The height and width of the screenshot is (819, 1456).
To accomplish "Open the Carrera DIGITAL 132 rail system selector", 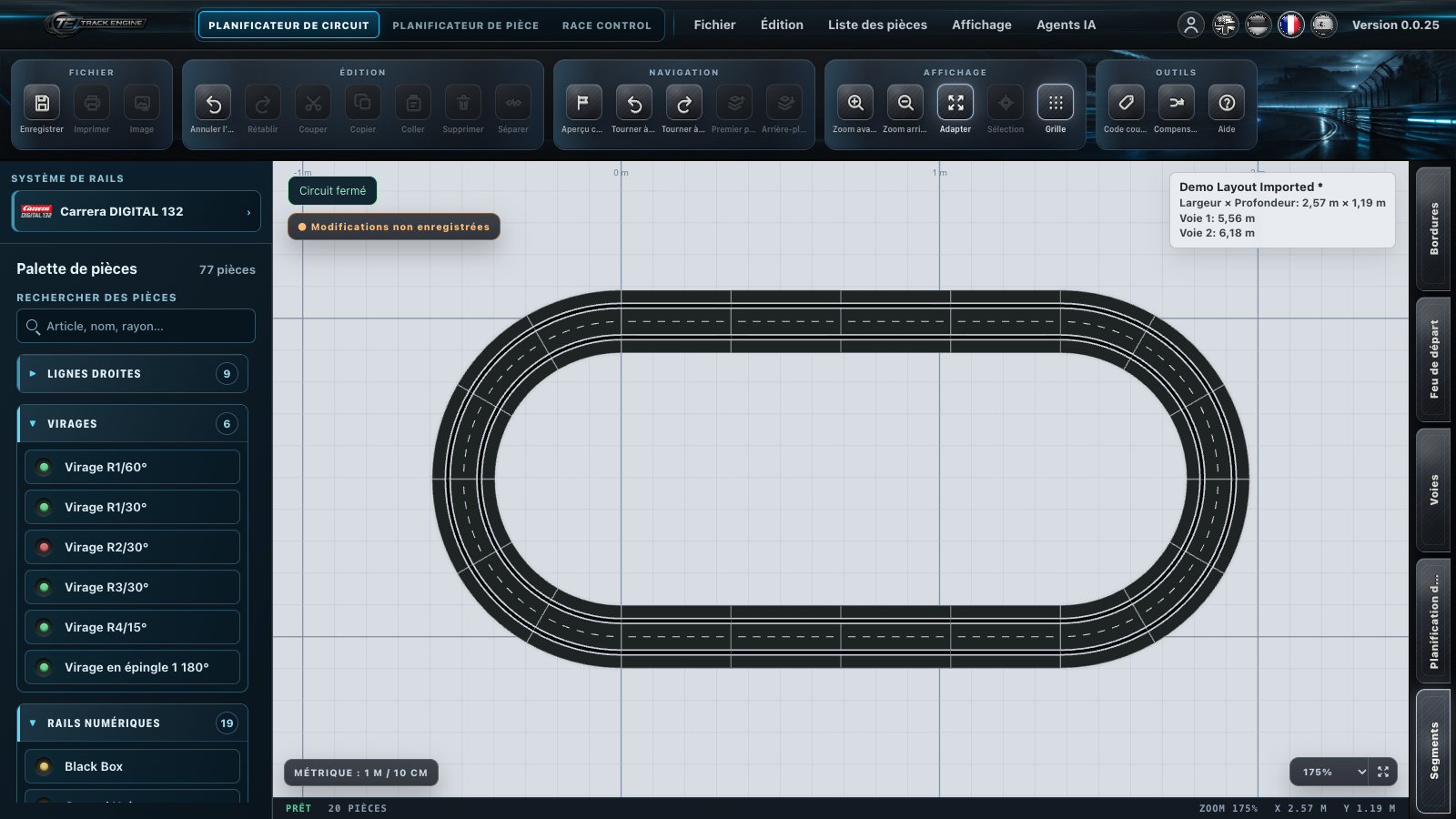I will 136,211.
